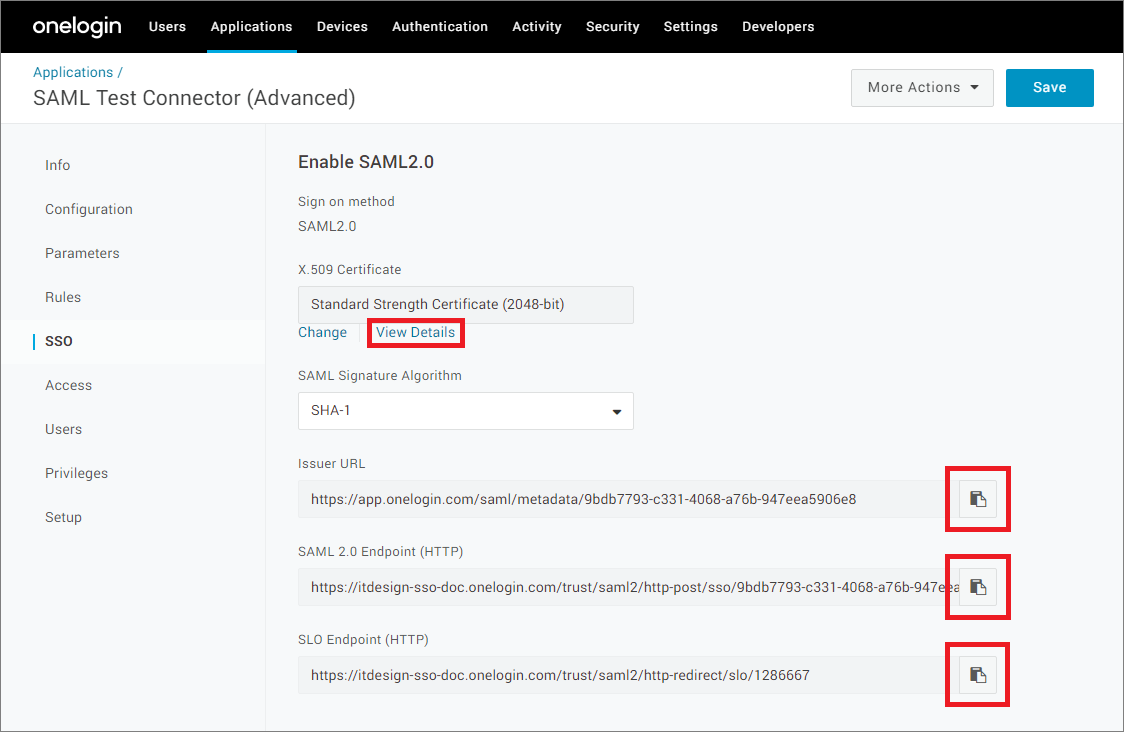Select the Access sidebar tab
Screen dimensions: 1124x732
pos(68,386)
